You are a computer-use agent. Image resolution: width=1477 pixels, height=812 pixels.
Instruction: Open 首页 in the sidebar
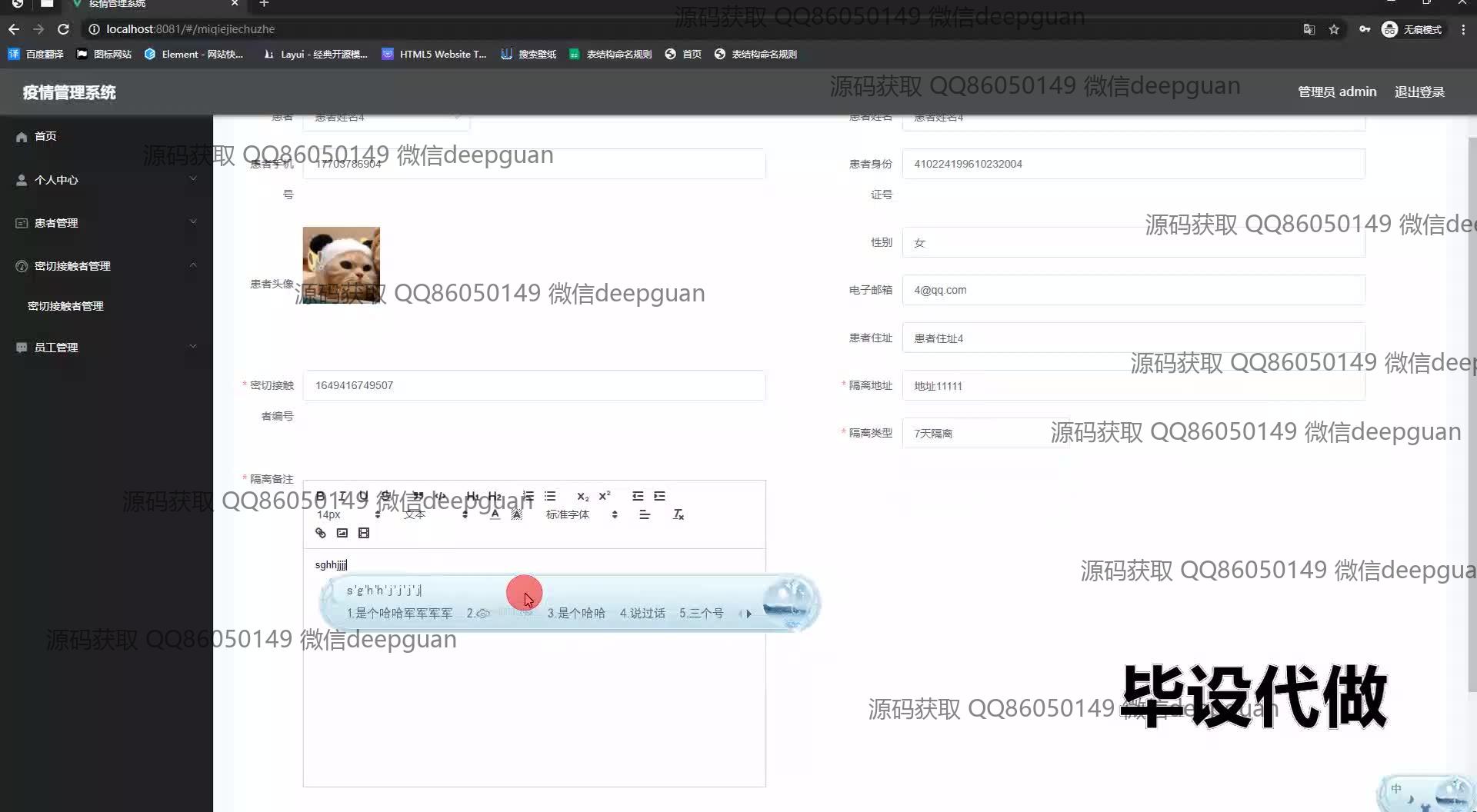pos(45,136)
